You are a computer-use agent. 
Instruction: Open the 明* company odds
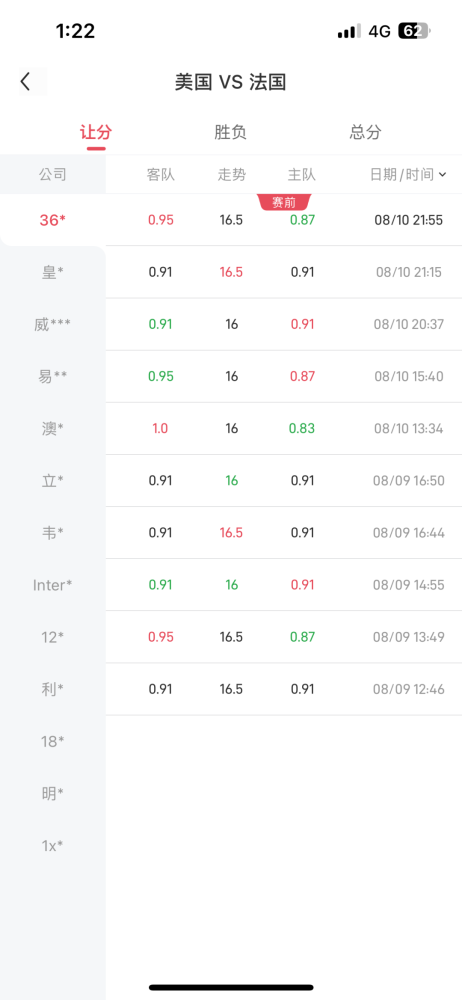(x=53, y=793)
